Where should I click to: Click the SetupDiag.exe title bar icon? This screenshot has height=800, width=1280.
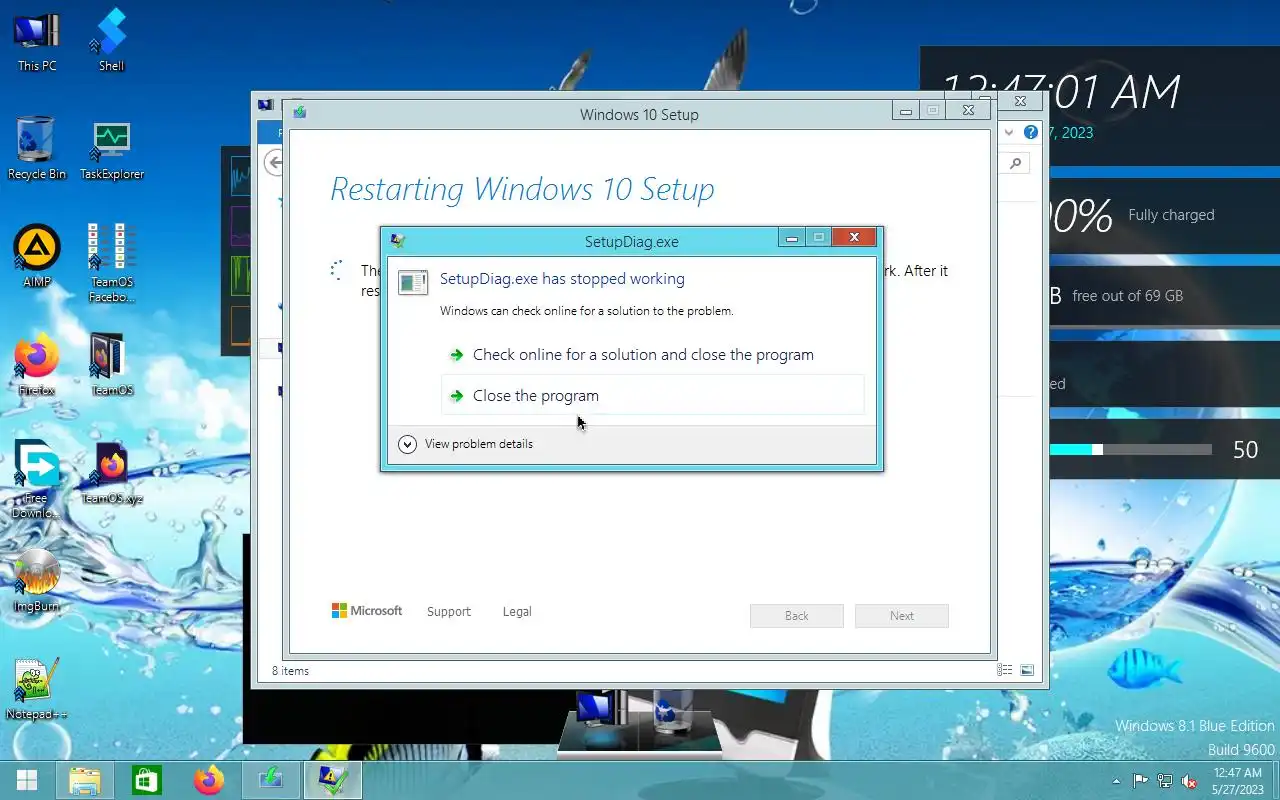(x=398, y=241)
